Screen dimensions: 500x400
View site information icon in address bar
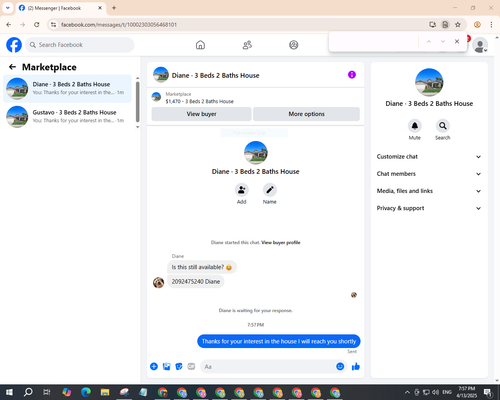tap(54, 25)
